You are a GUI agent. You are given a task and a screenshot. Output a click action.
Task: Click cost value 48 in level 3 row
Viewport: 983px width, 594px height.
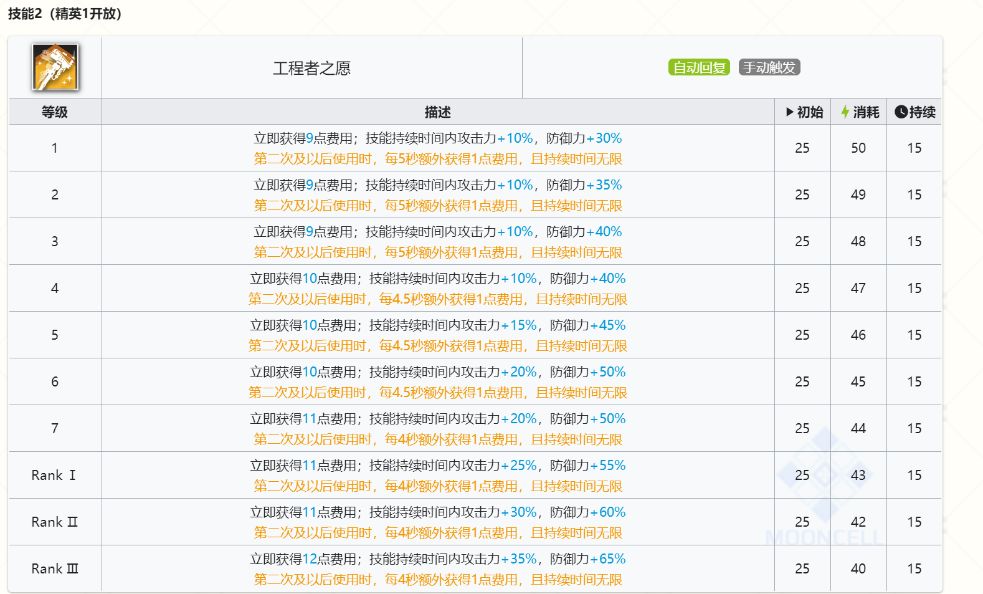pos(858,241)
